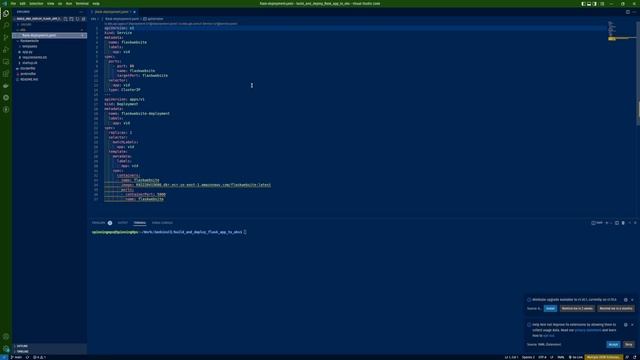Click Spaces: 2 indentation in status bar
Screen dimensions: 640x360
[528, 357]
